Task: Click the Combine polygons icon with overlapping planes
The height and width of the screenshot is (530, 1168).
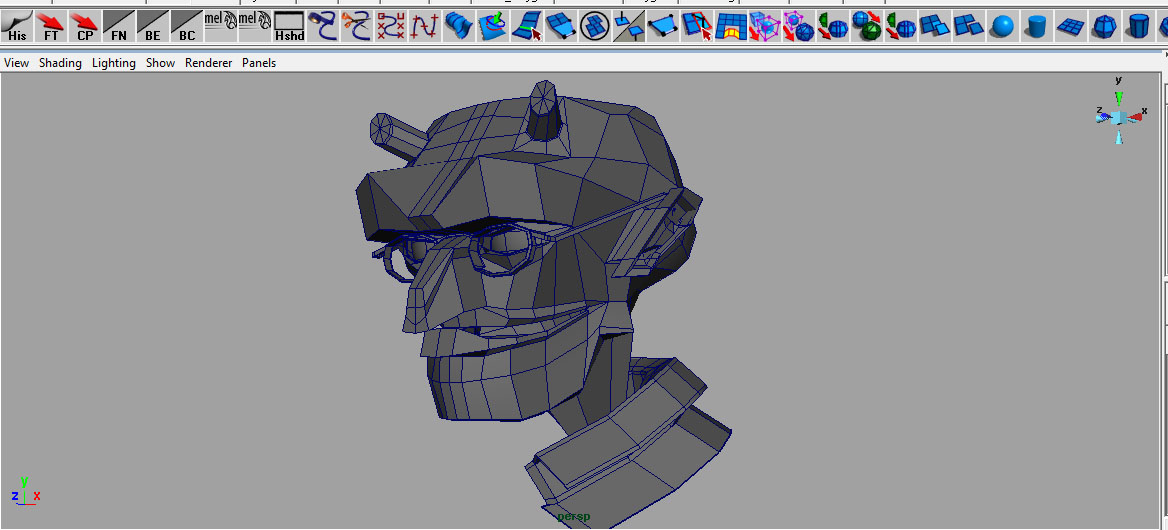Action: point(934,26)
